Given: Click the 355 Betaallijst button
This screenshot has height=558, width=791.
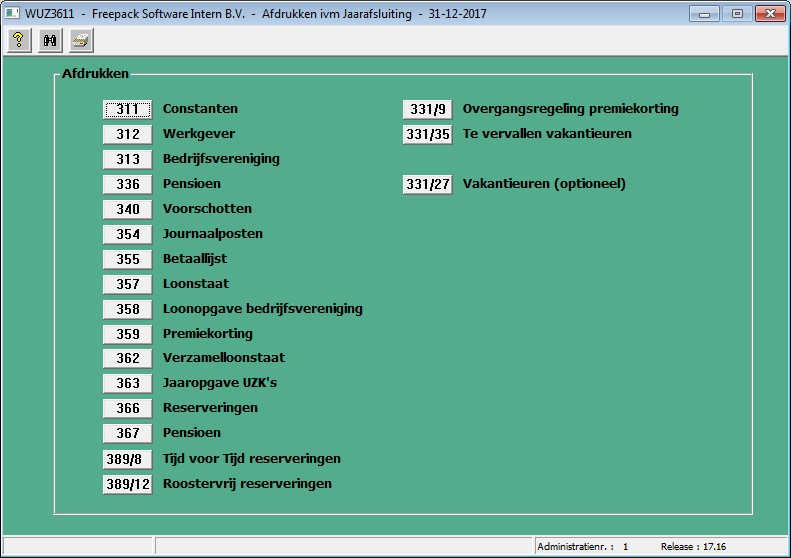Looking at the screenshot, I should coord(127,259).
